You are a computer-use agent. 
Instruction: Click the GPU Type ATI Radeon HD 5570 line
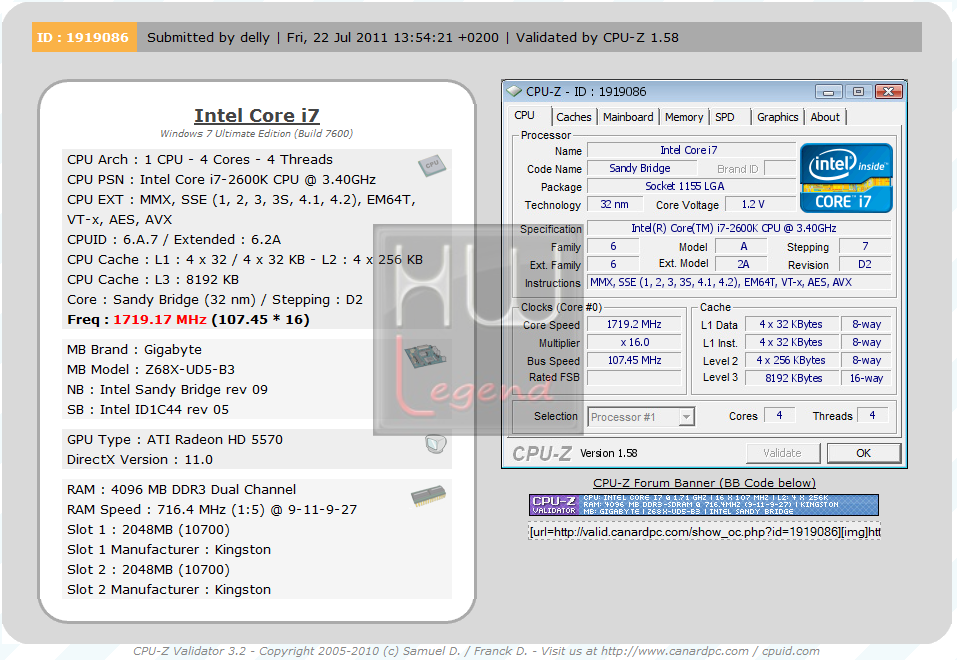[175, 440]
